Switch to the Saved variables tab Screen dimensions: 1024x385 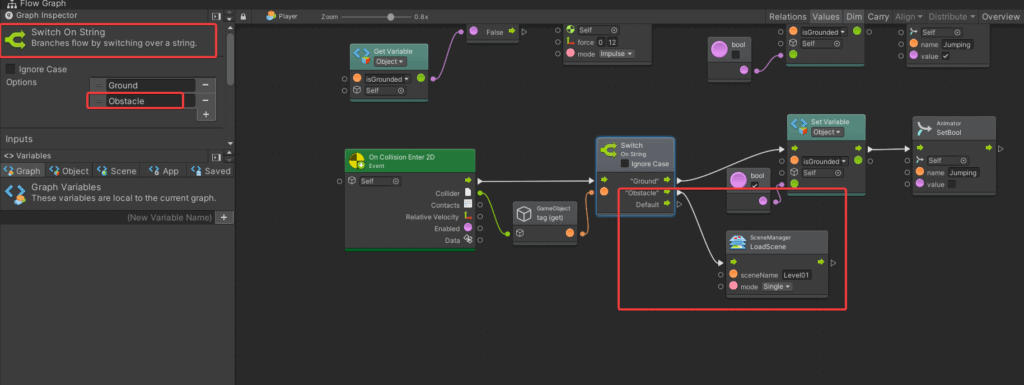tap(210, 171)
